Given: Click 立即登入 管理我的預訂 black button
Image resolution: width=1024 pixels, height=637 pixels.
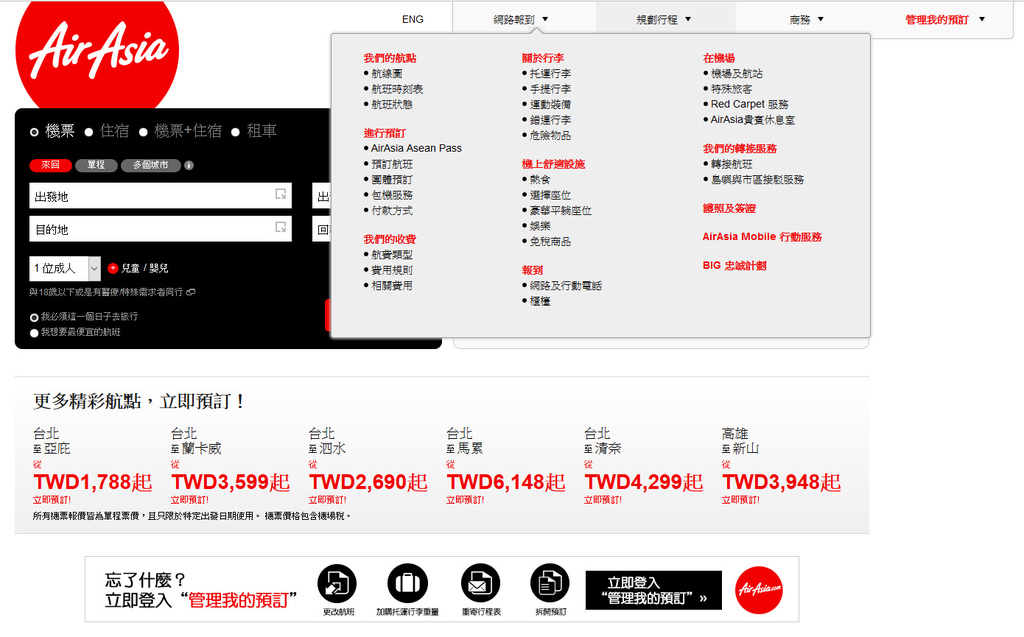Looking at the screenshot, I should [x=654, y=590].
